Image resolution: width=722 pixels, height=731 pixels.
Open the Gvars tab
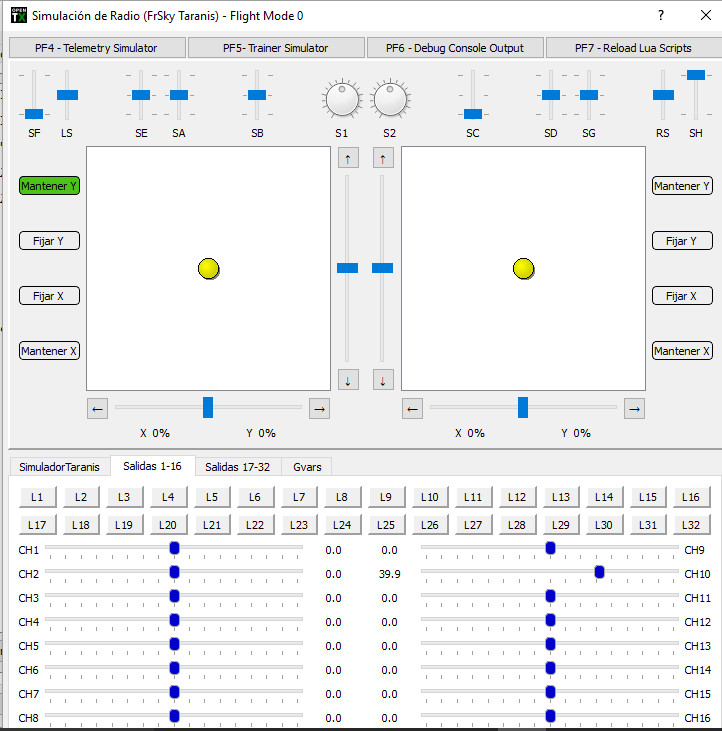[307, 467]
